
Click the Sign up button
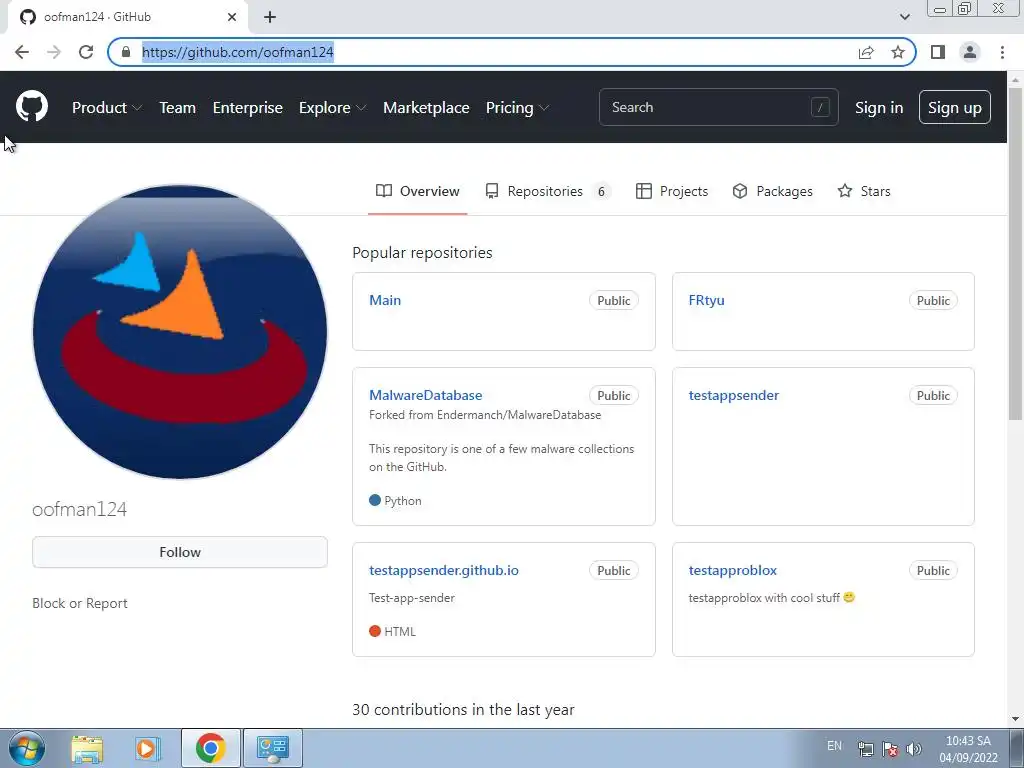954,107
